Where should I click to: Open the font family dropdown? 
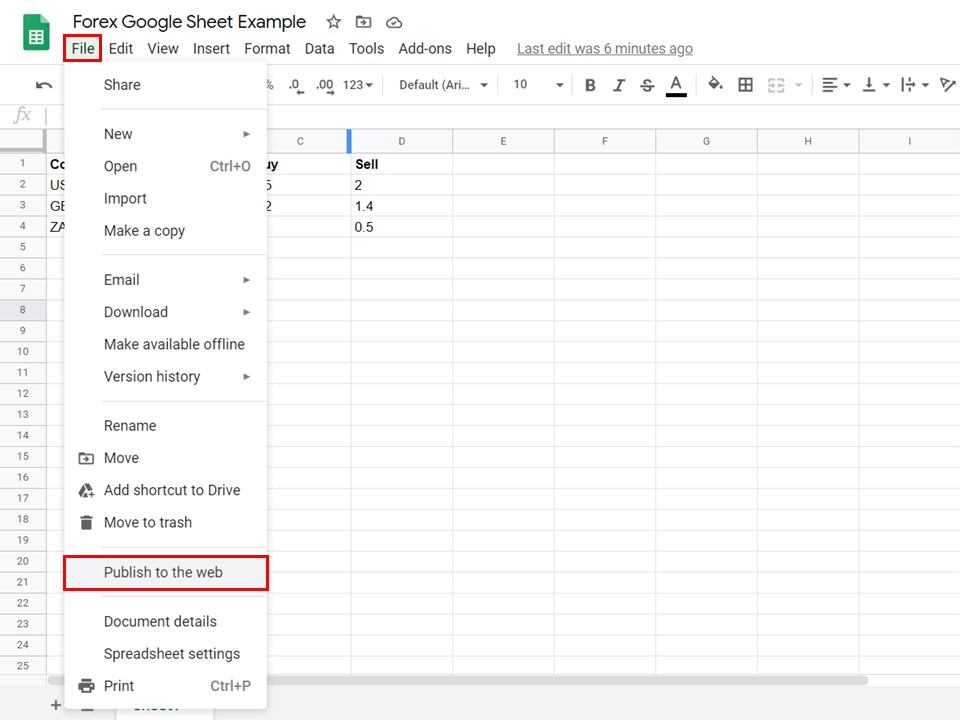pyautogui.click(x=440, y=85)
